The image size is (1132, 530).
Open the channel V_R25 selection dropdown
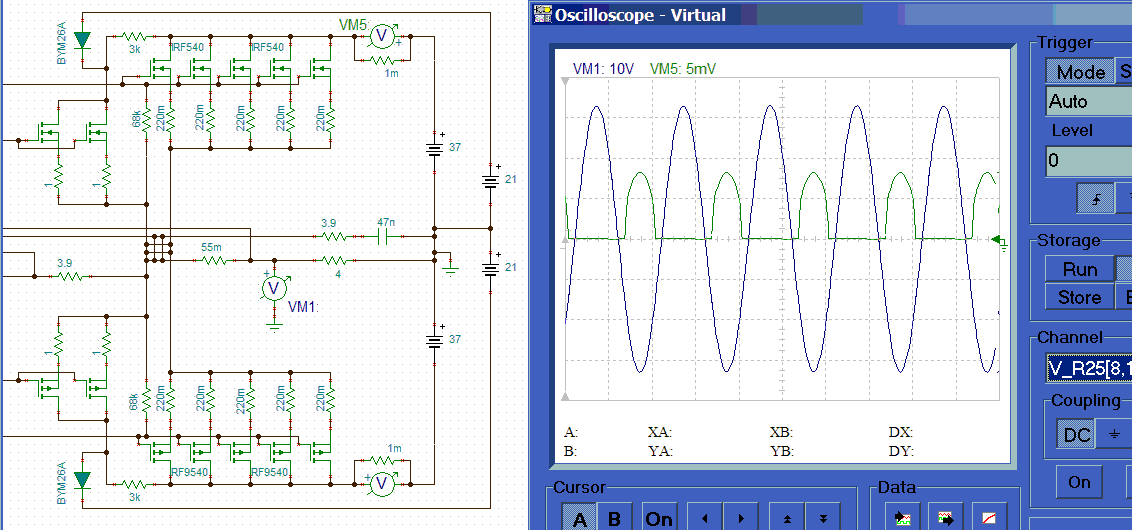click(1089, 368)
